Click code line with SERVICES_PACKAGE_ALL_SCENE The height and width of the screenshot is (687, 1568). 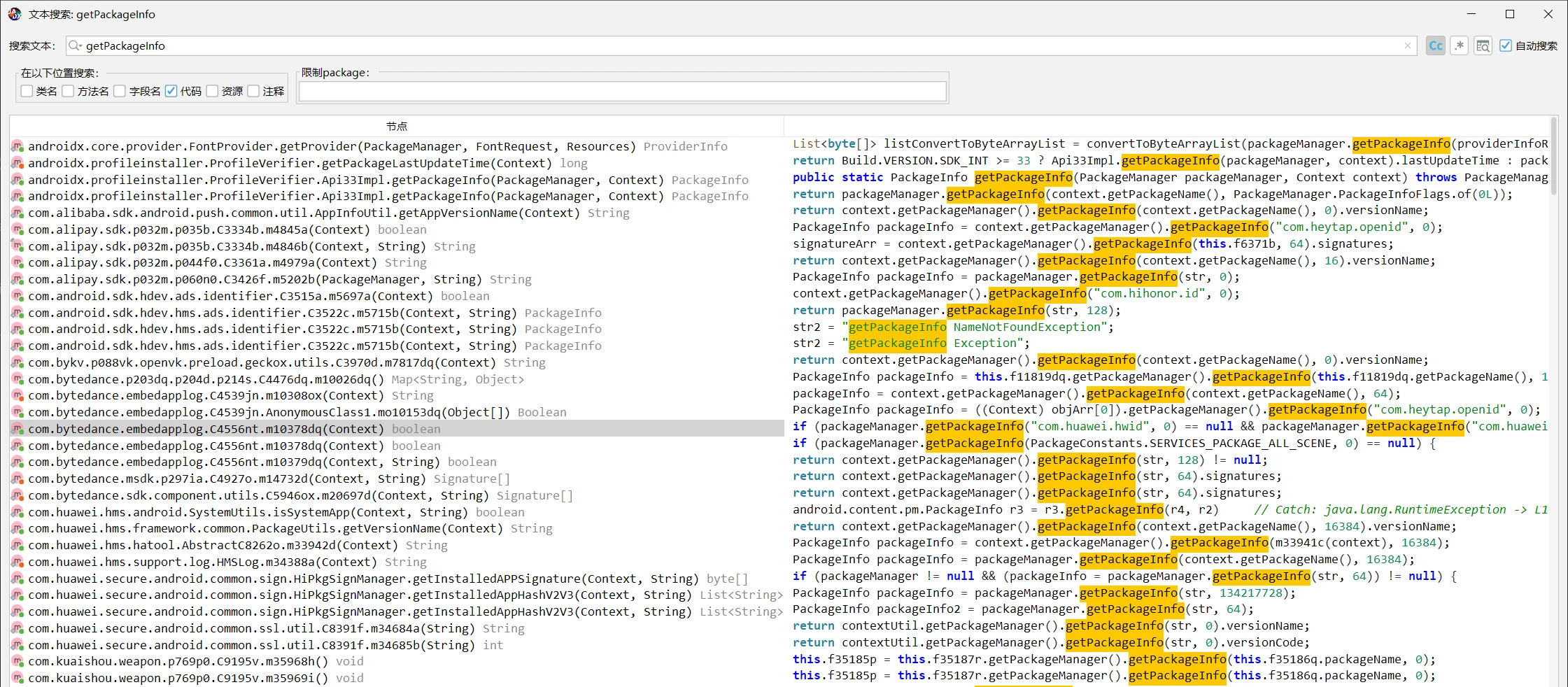1114,443
